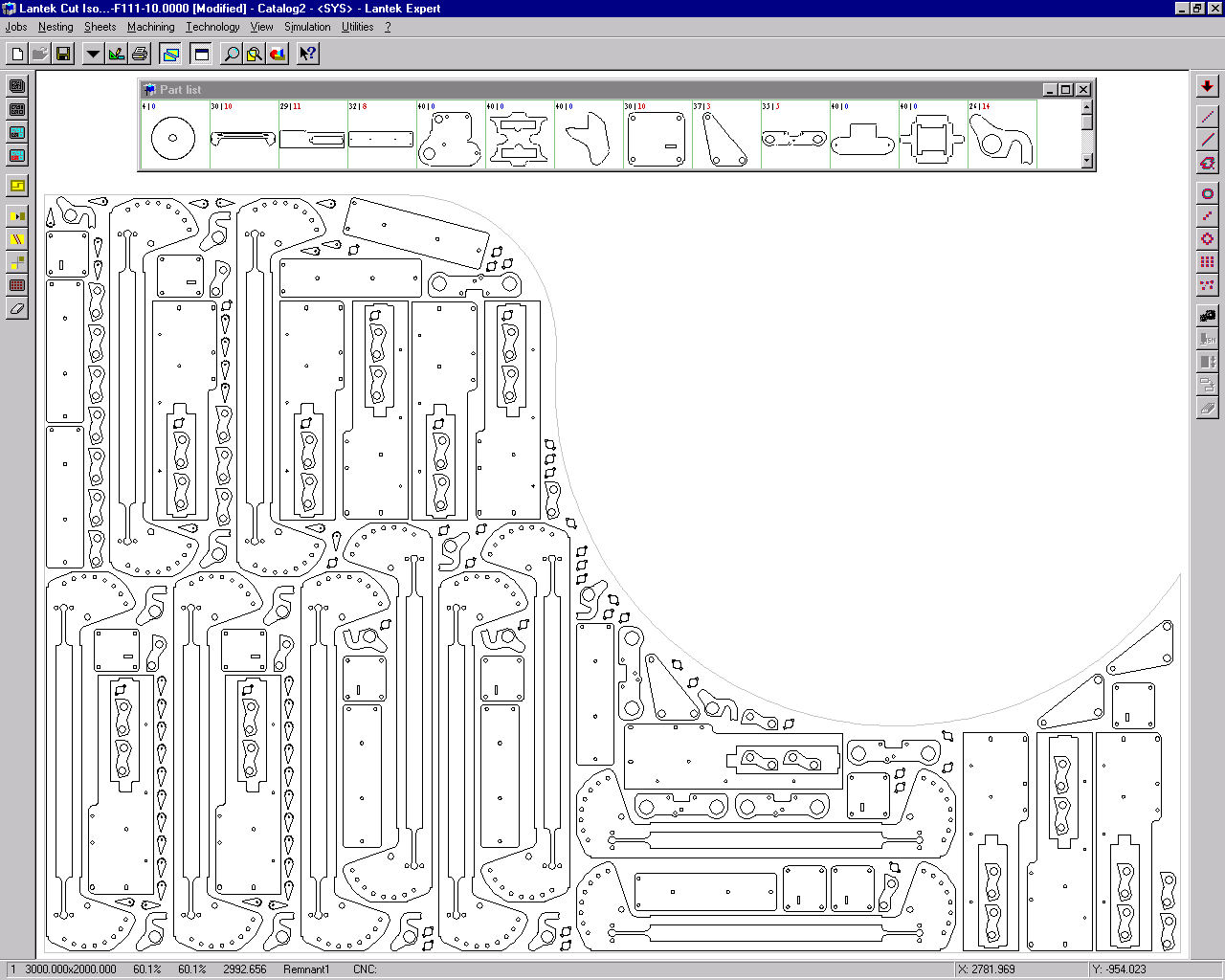This screenshot has height=980, width=1225.
Task: Open the pie chart statistics icon in the toolbar
Action: click(277, 54)
